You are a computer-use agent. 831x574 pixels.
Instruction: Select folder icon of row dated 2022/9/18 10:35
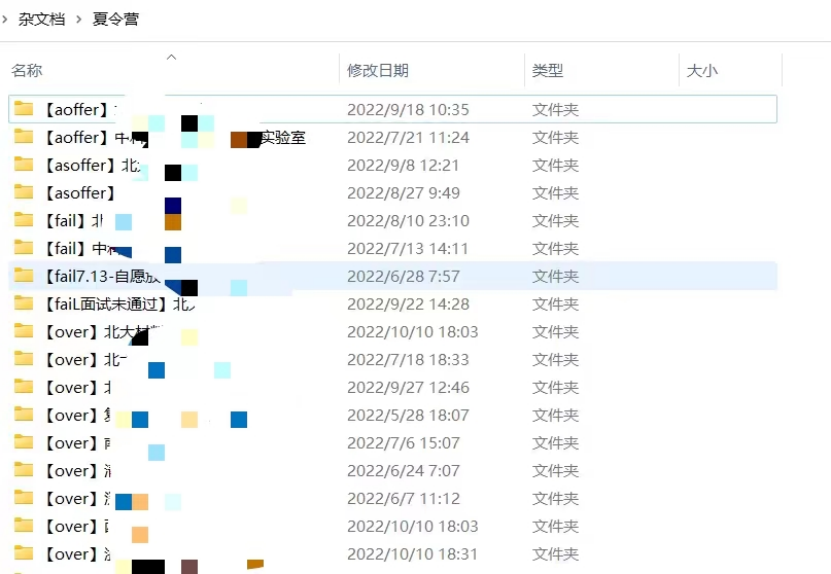pyautogui.click(x=23, y=109)
